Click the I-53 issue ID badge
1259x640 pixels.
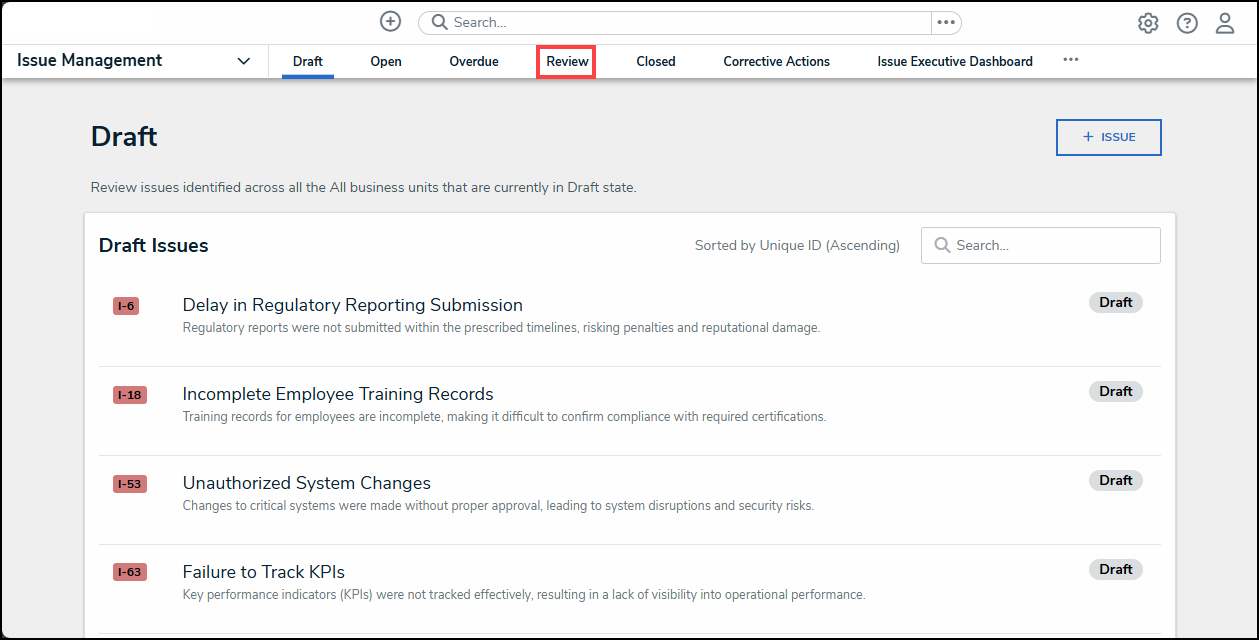point(129,484)
